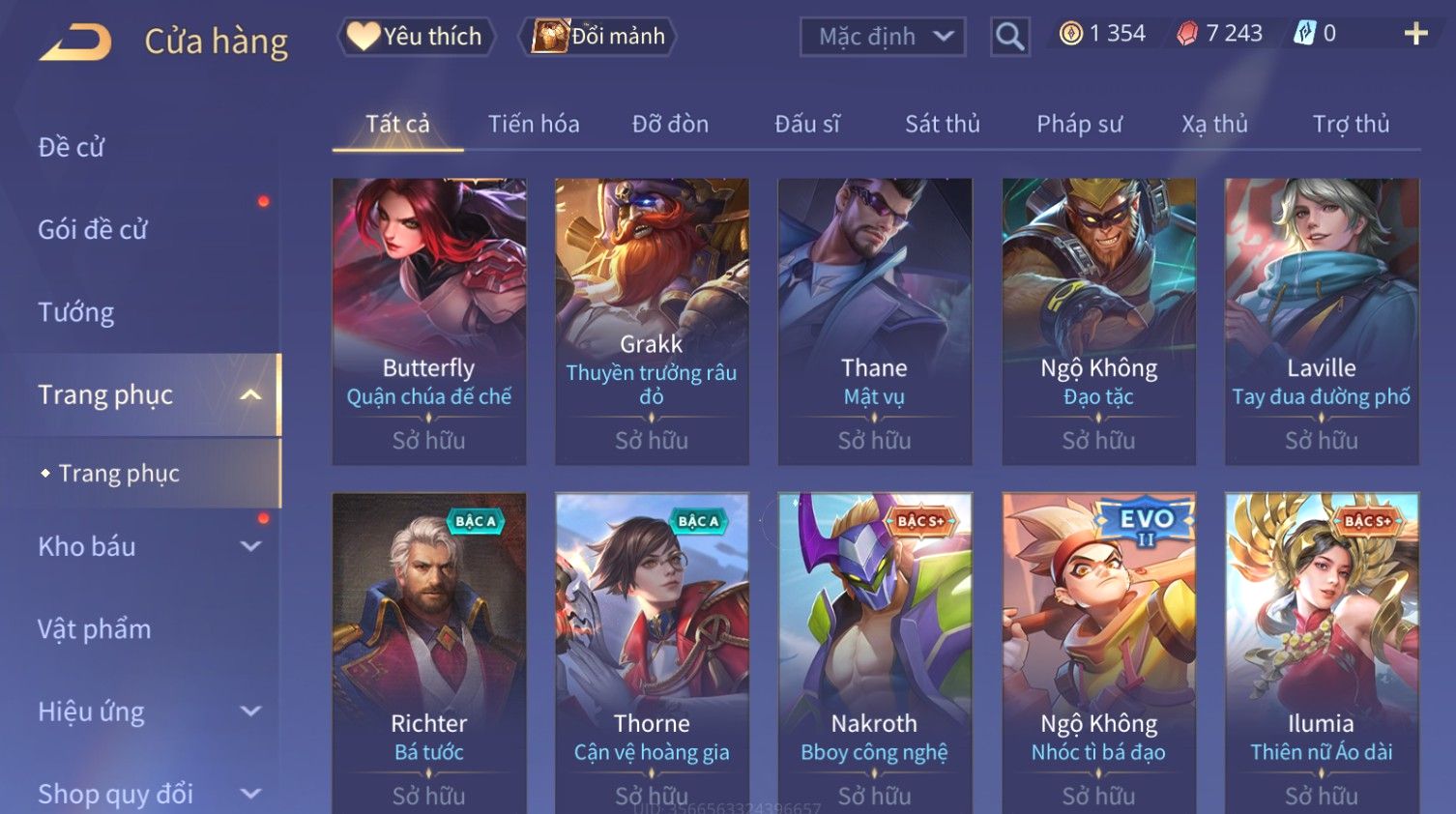Select the Pháp sư category tab
This screenshot has width=1456, height=814.
(x=1079, y=124)
